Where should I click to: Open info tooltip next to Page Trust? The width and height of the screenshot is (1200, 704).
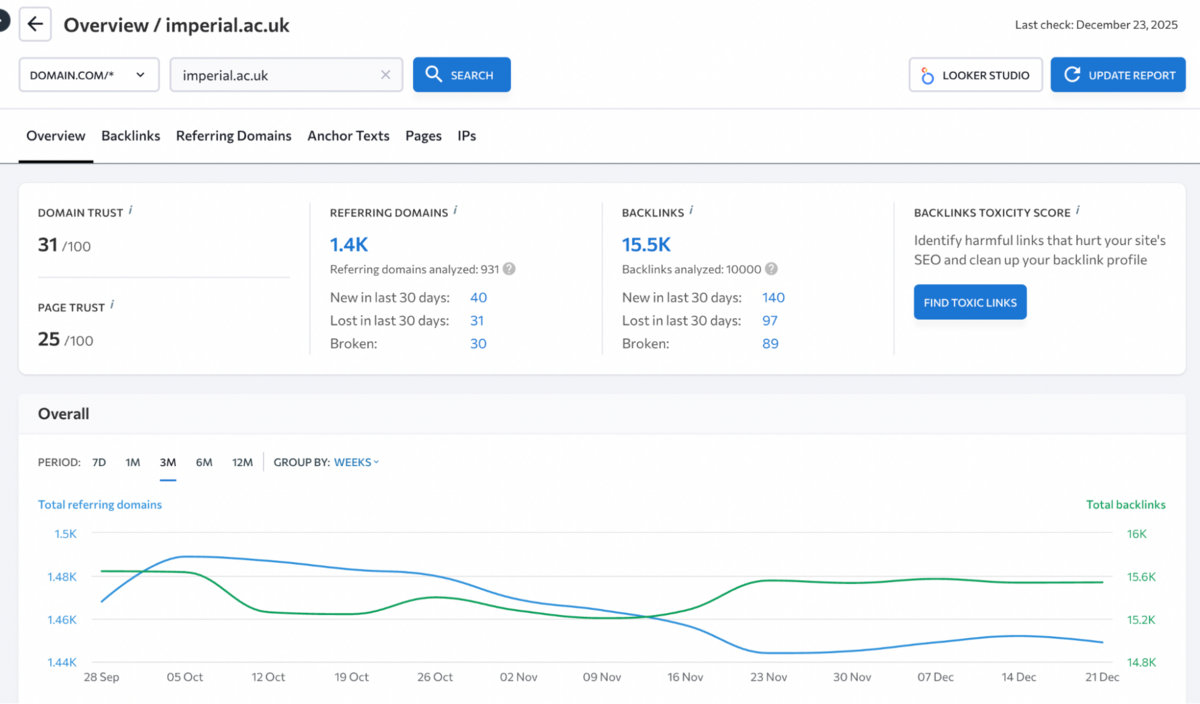click(112, 306)
